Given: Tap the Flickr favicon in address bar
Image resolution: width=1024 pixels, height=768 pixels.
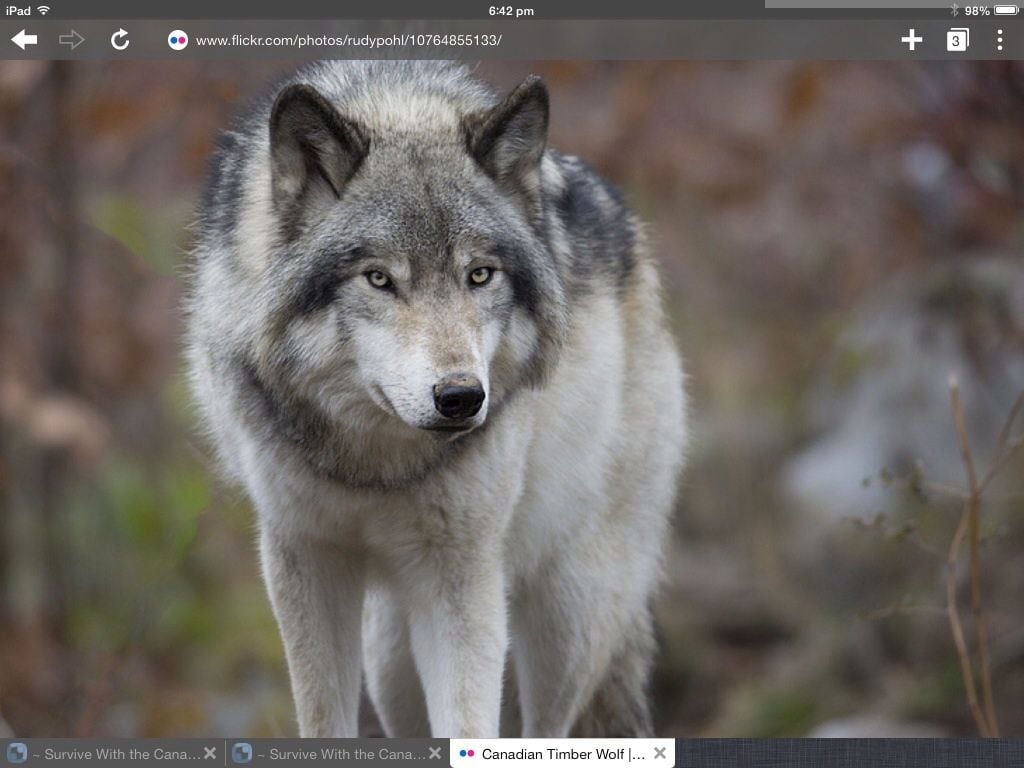Looking at the screenshot, I should tap(178, 40).
